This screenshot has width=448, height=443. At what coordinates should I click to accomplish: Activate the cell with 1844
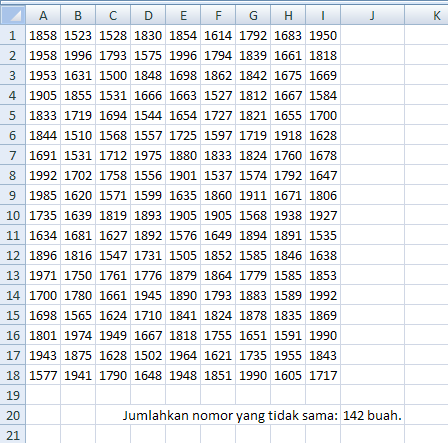click(43, 135)
